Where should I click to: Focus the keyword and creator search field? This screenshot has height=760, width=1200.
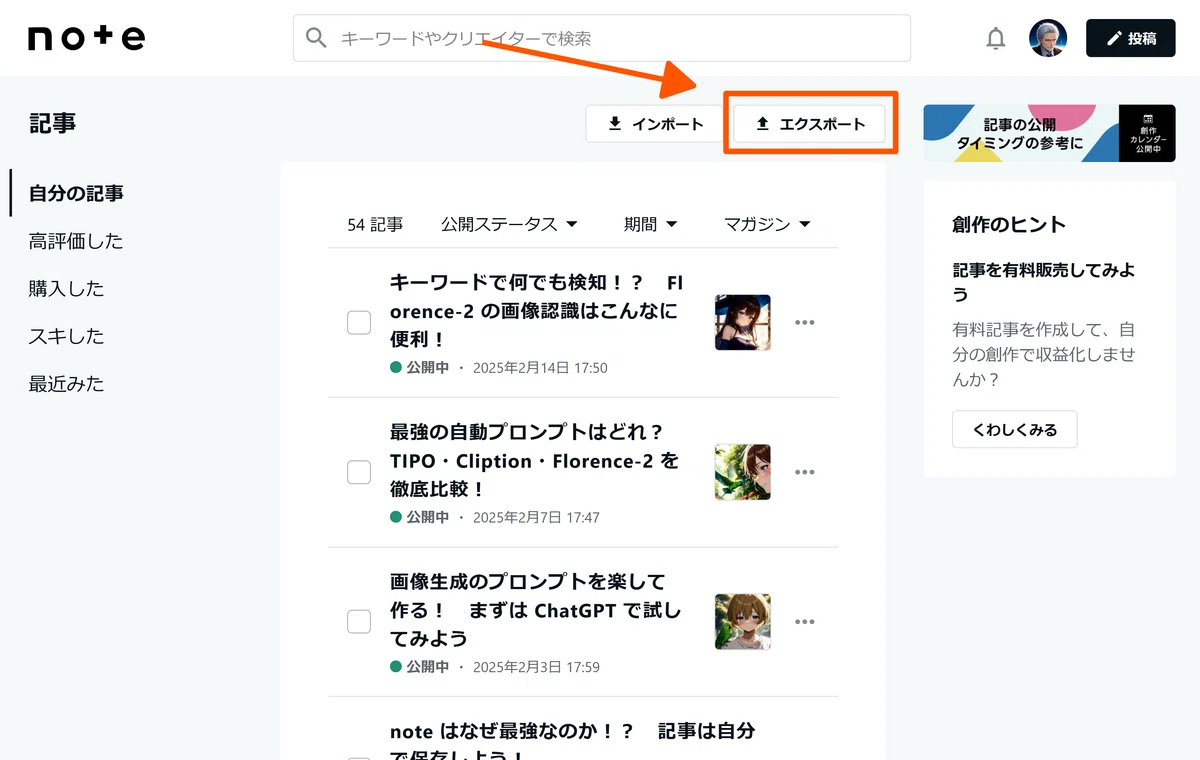click(602, 38)
